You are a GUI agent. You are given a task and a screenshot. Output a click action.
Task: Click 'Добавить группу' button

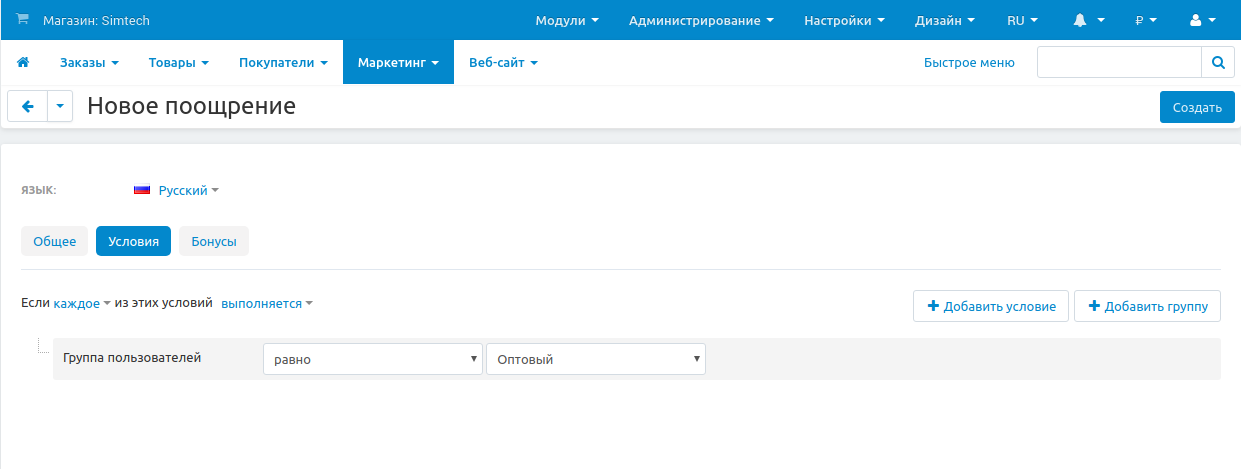[1147, 306]
